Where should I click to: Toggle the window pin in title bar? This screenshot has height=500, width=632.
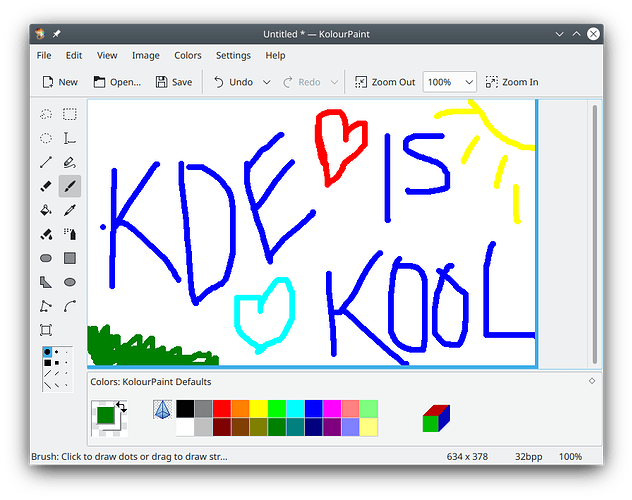[56, 33]
